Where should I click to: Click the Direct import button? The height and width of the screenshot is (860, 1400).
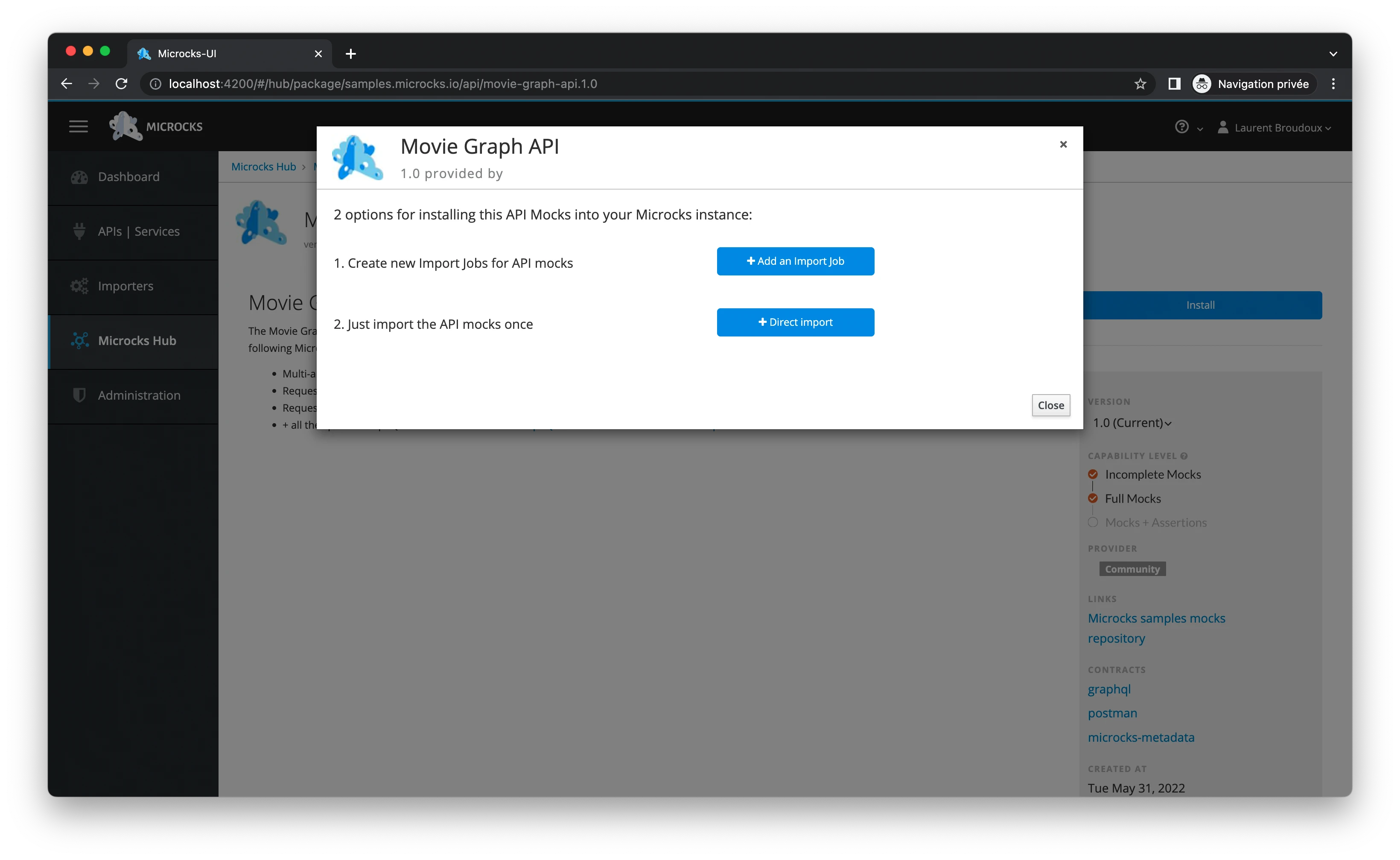(x=795, y=322)
